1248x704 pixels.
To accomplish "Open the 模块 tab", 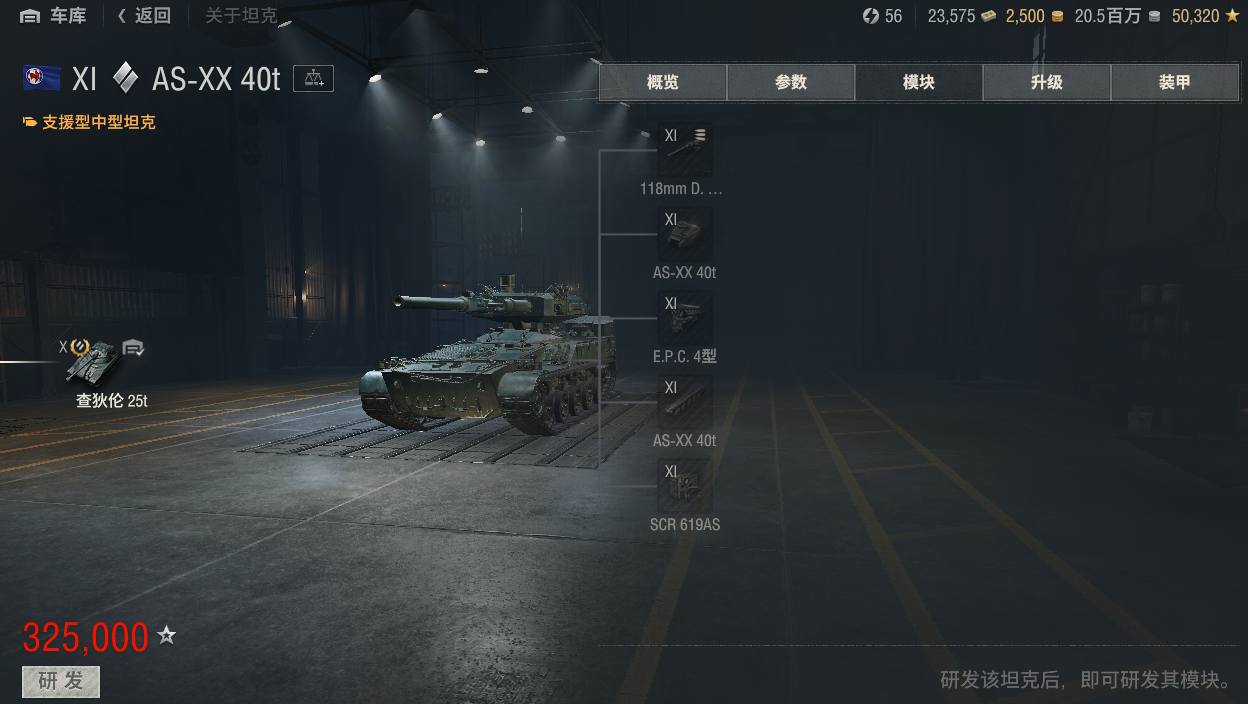I will 919,83.
